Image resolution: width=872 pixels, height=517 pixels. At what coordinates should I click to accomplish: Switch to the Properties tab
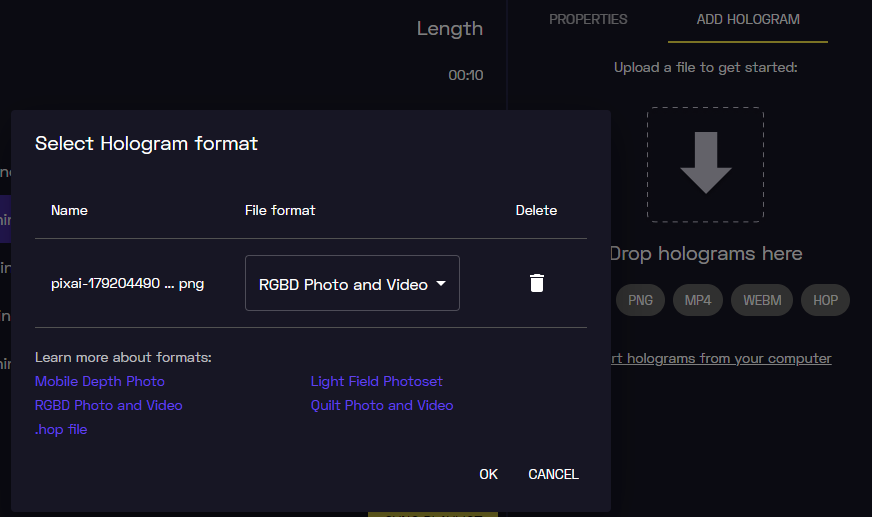tap(588, 19)
